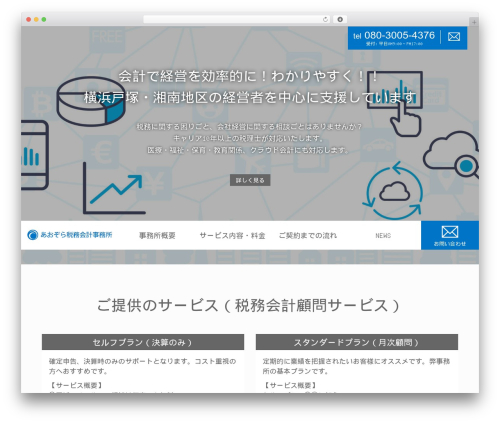Screen dimensions: 500x423
Task: Click the 確定申告、決算時のみ description text
Action: pos(142,366)
